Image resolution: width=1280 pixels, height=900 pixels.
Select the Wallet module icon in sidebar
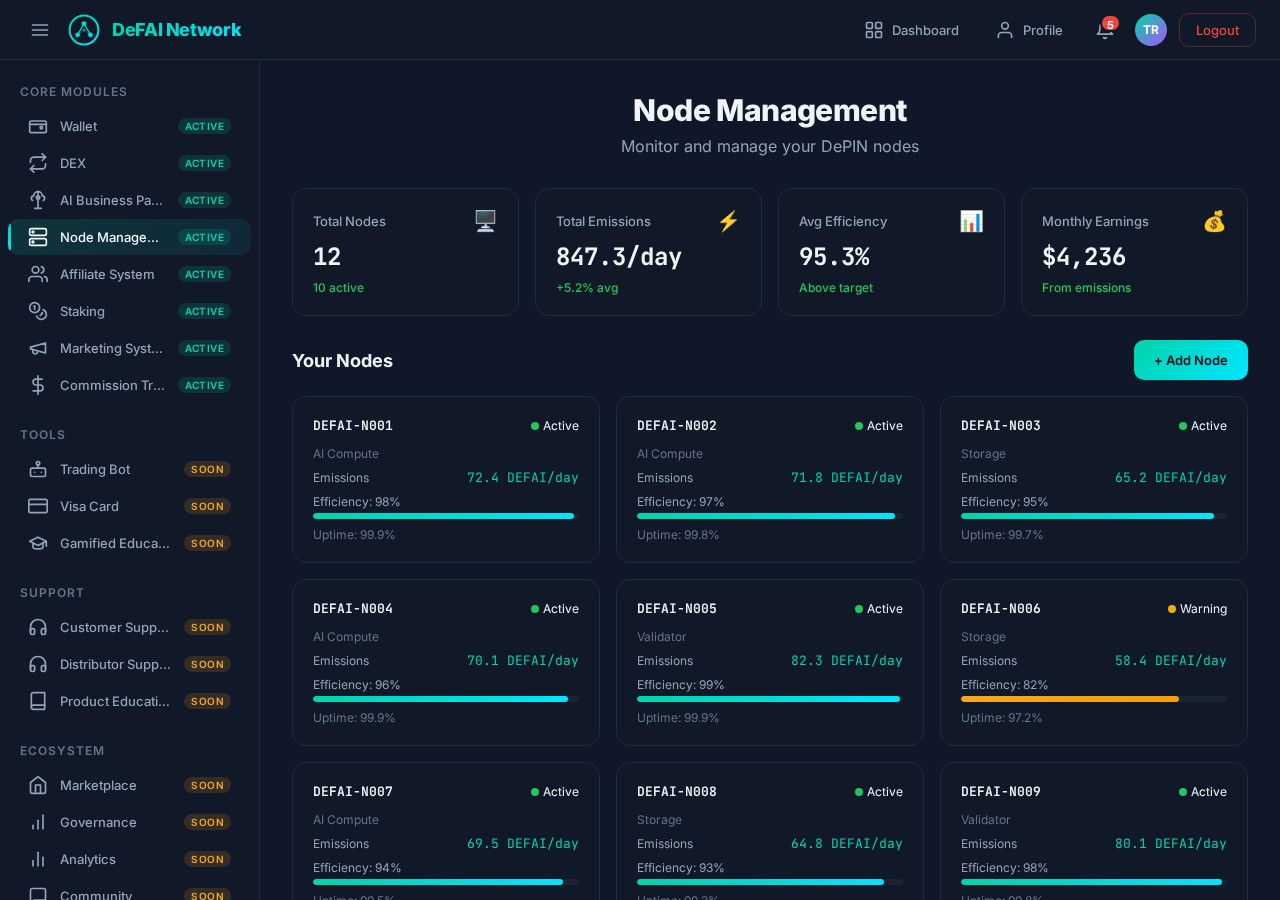pos(38,126)
